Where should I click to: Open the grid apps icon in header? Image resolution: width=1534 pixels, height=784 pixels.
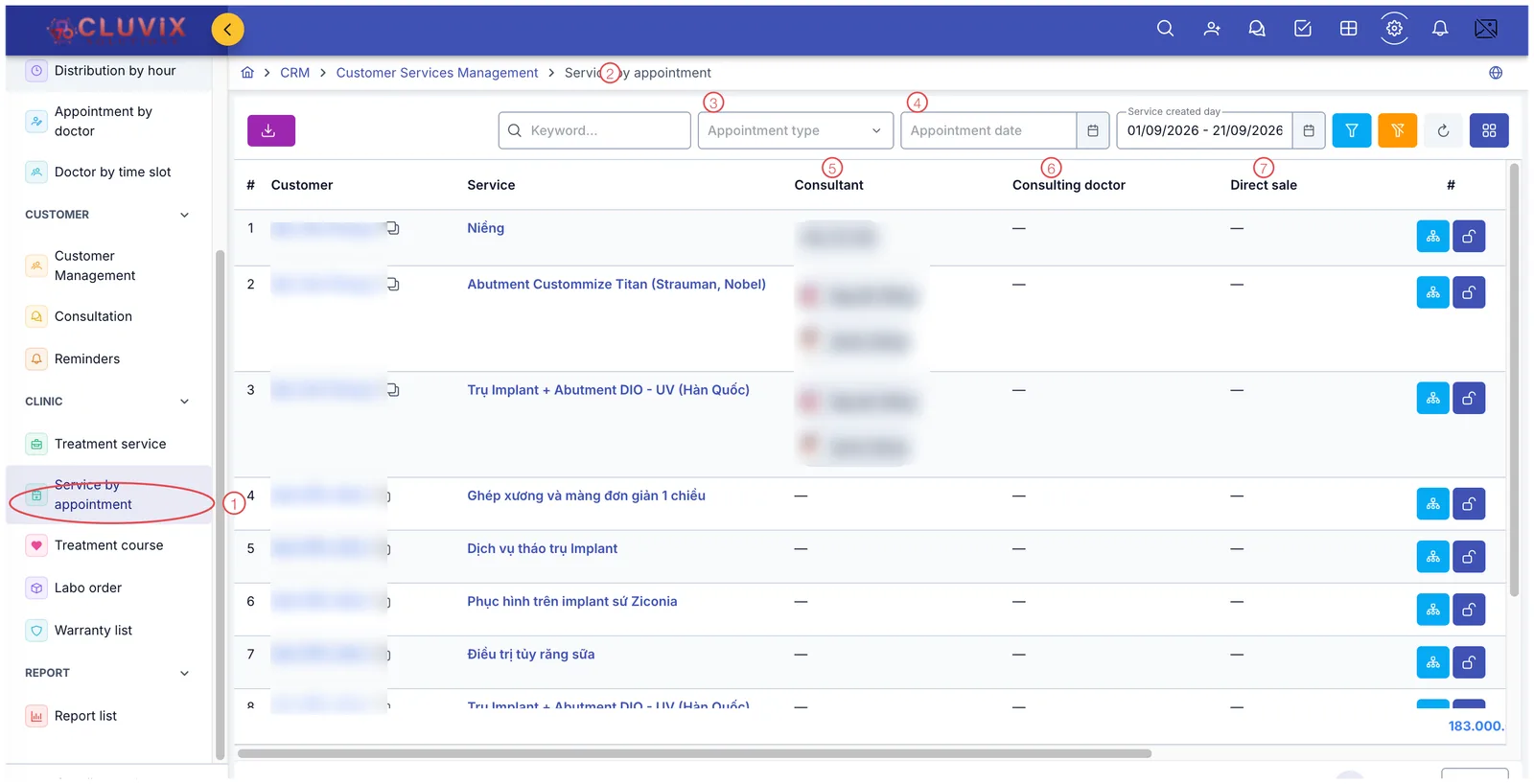pos(1348,29)
